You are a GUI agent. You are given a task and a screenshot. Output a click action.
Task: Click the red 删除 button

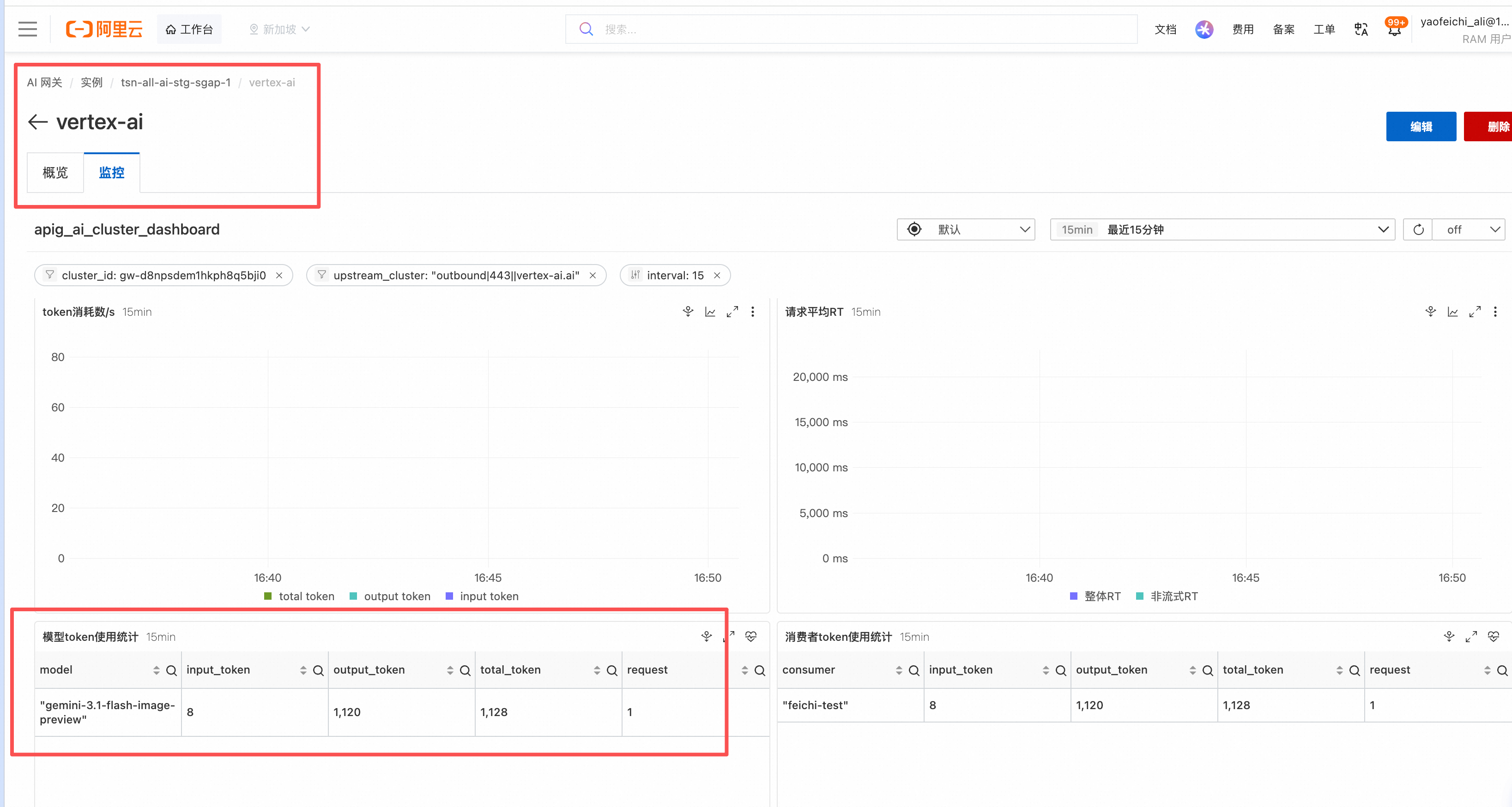pos(1488,126)
